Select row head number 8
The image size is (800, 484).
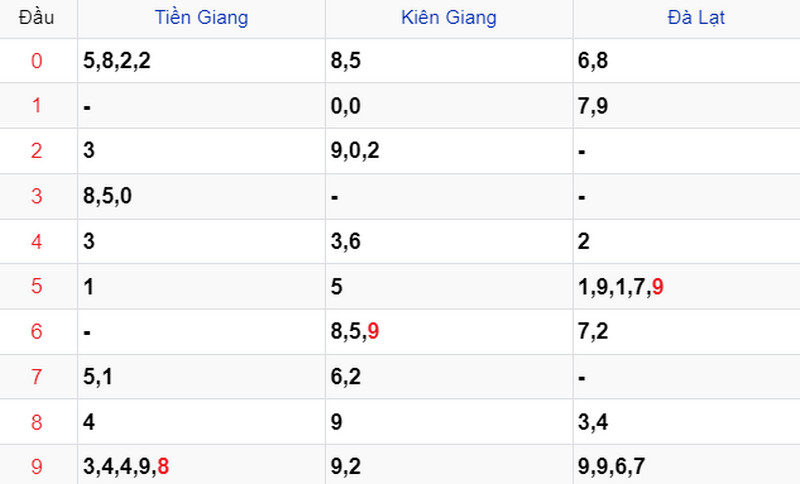pyautogui.click(x=36, y=422)
